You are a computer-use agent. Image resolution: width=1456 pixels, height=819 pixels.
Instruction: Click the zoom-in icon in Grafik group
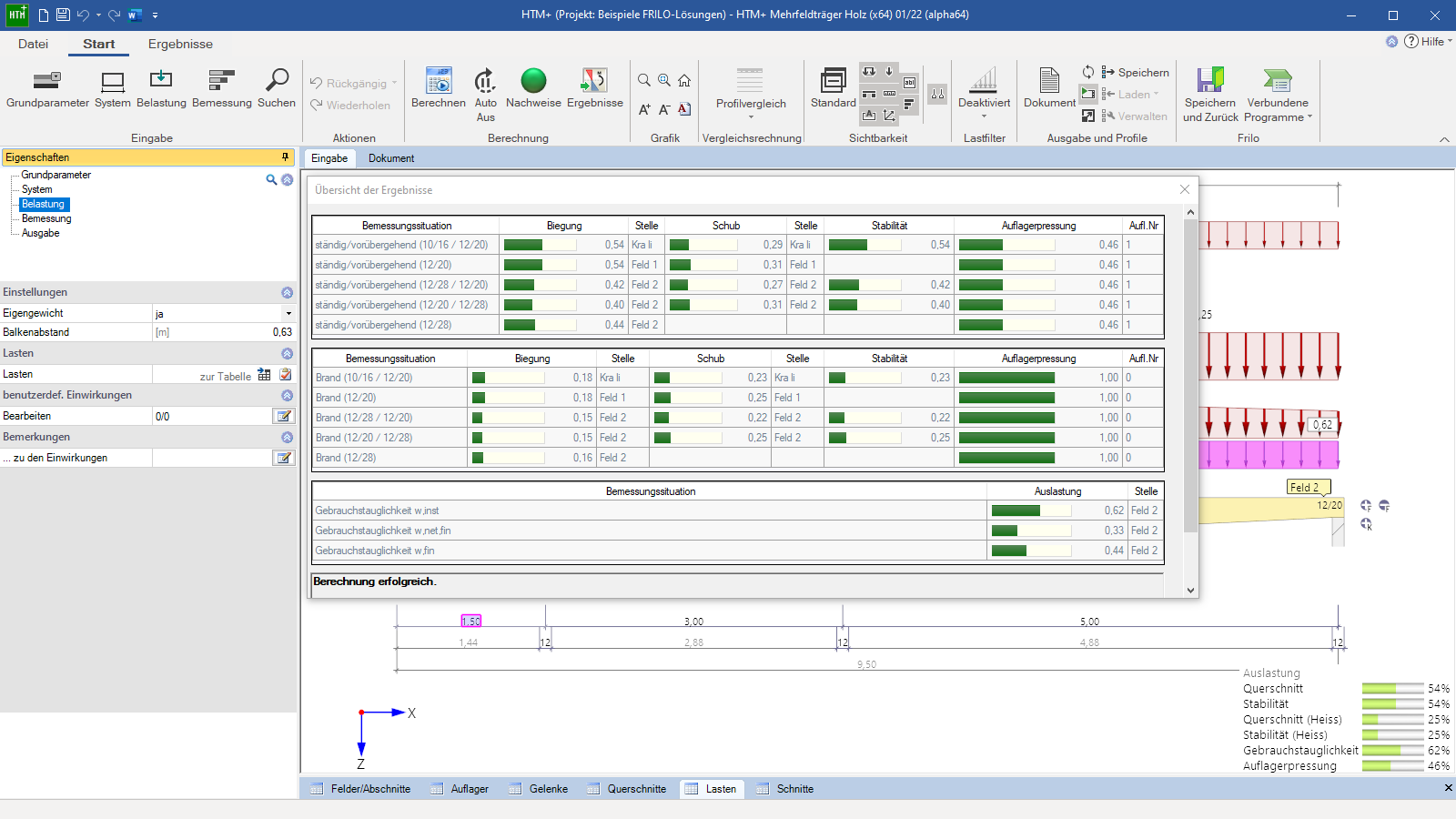click(x=664, y=80)
